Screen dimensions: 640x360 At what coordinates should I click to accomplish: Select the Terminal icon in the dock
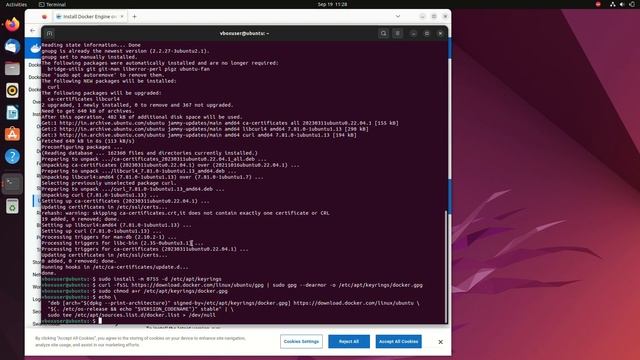coord(12,184)
